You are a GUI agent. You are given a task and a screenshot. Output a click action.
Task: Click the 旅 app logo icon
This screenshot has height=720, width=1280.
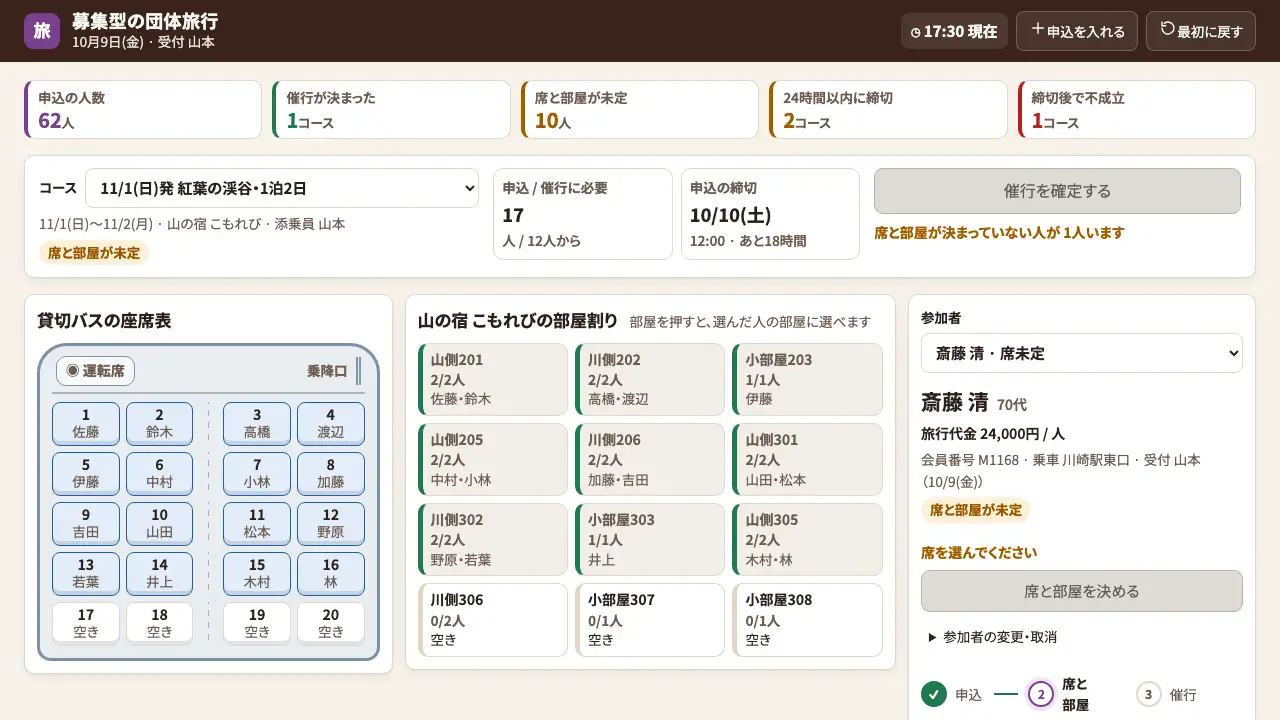(x=42, y=31)
